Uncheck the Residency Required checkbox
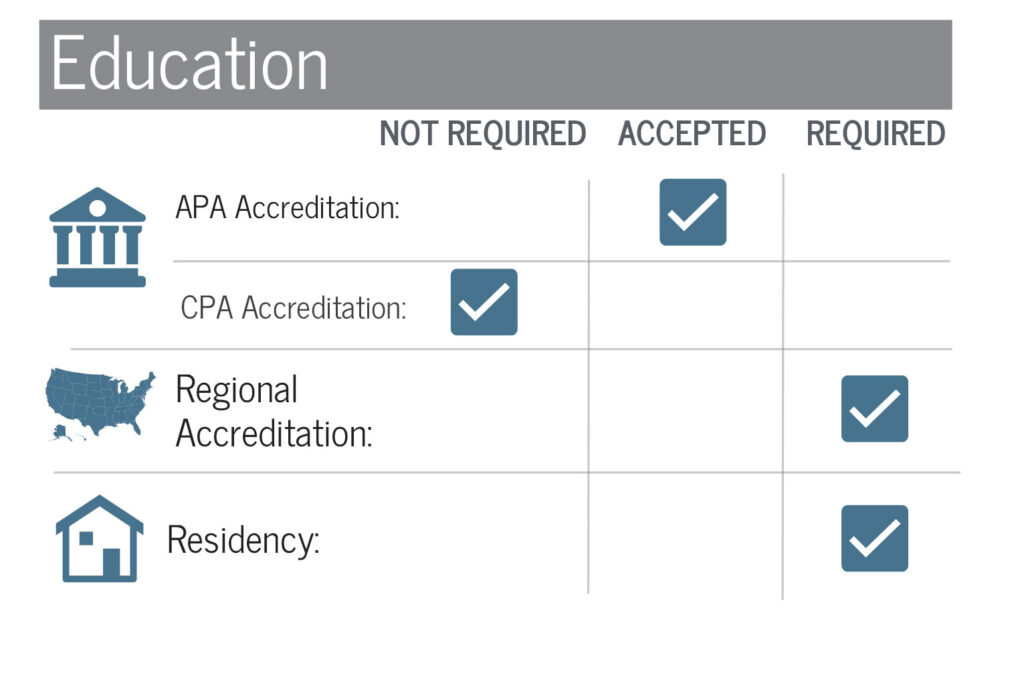1024x686 pixels. pos(874,538)
